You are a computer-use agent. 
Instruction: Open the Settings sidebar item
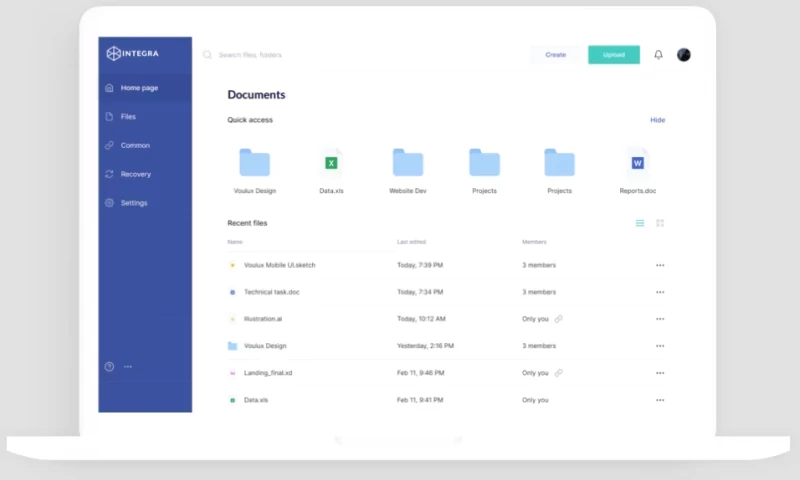(145, 203)
